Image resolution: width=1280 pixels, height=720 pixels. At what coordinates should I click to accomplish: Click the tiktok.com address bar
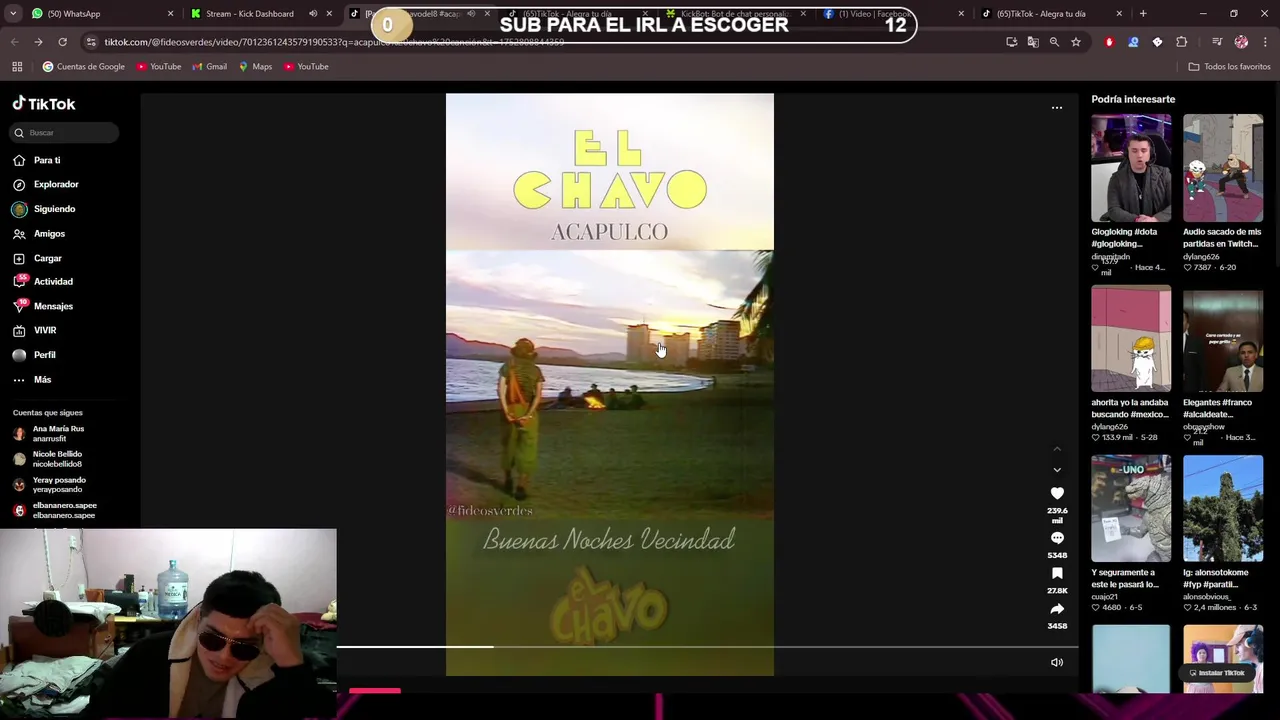pos(540,42)
